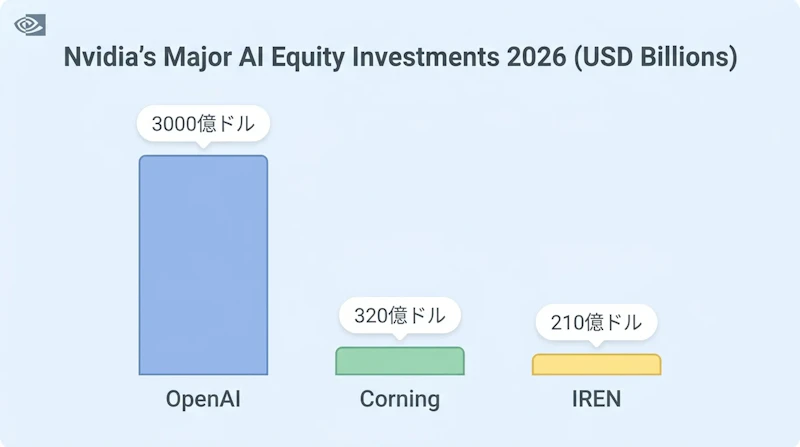800x447 pixels.
Task: Click the IREN axis label
Action: click(596, 399)
